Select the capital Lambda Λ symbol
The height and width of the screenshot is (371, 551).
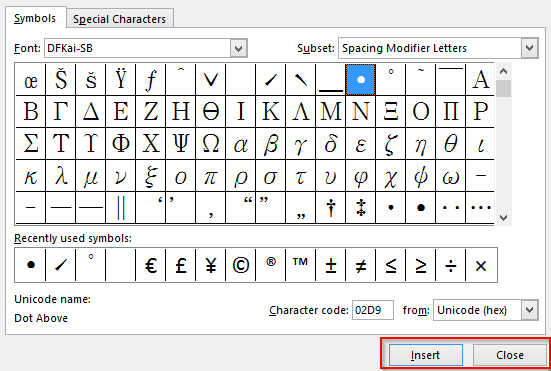click(300, 111)
